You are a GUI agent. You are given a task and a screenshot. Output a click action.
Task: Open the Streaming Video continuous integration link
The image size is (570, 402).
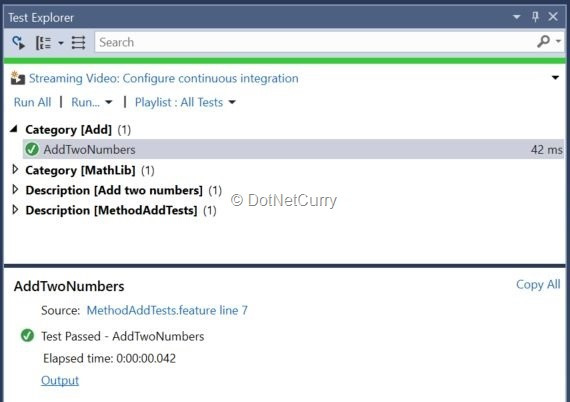click(x=164, y=78)
